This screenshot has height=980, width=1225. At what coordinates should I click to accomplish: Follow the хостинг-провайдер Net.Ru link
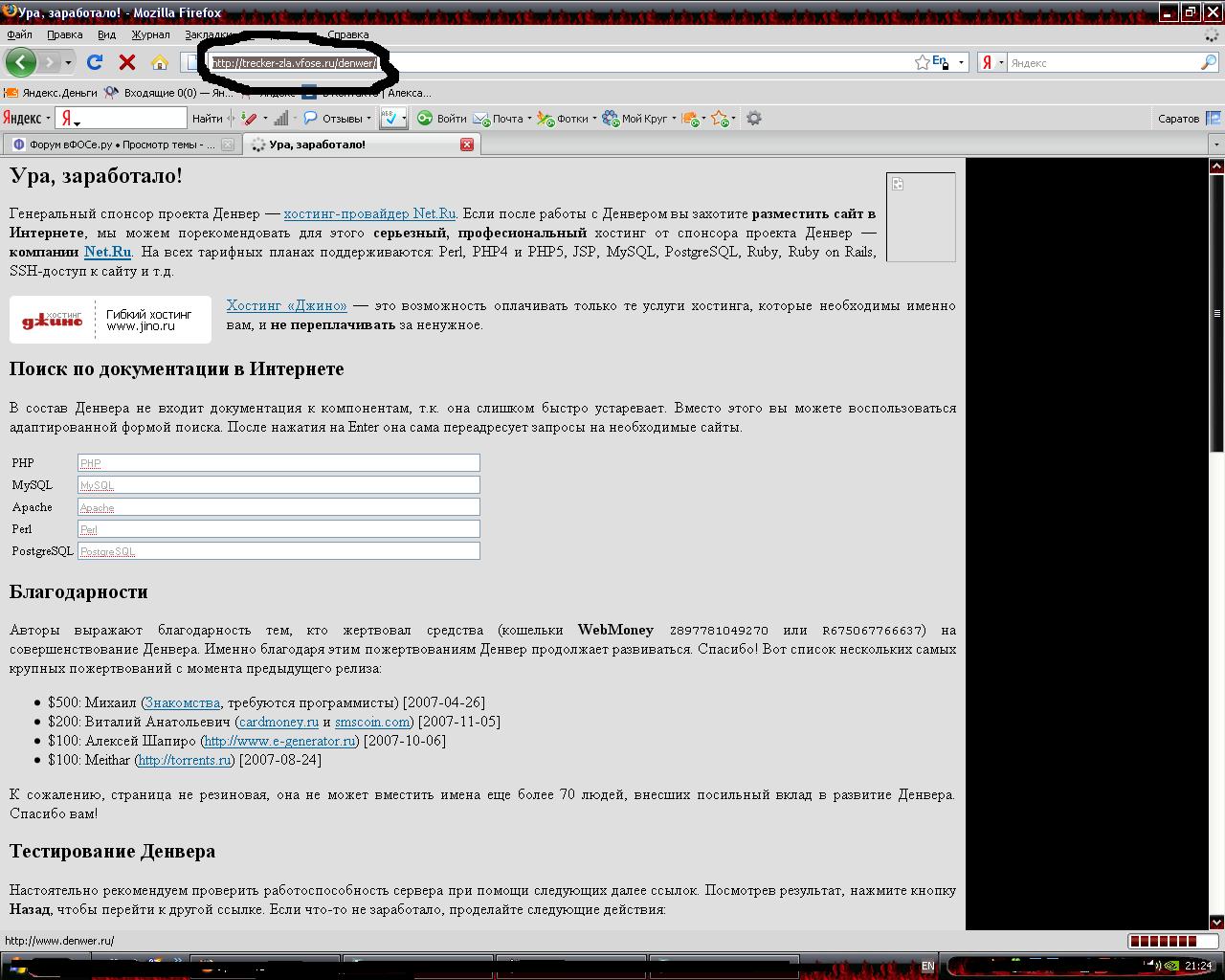(369, 213)
